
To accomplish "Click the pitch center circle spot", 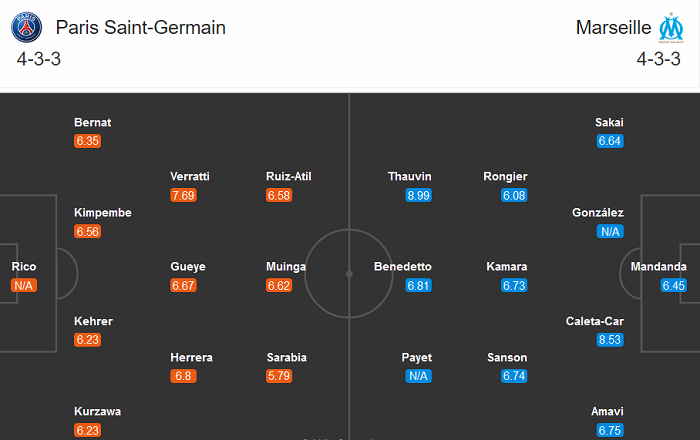I will [350, 272].
